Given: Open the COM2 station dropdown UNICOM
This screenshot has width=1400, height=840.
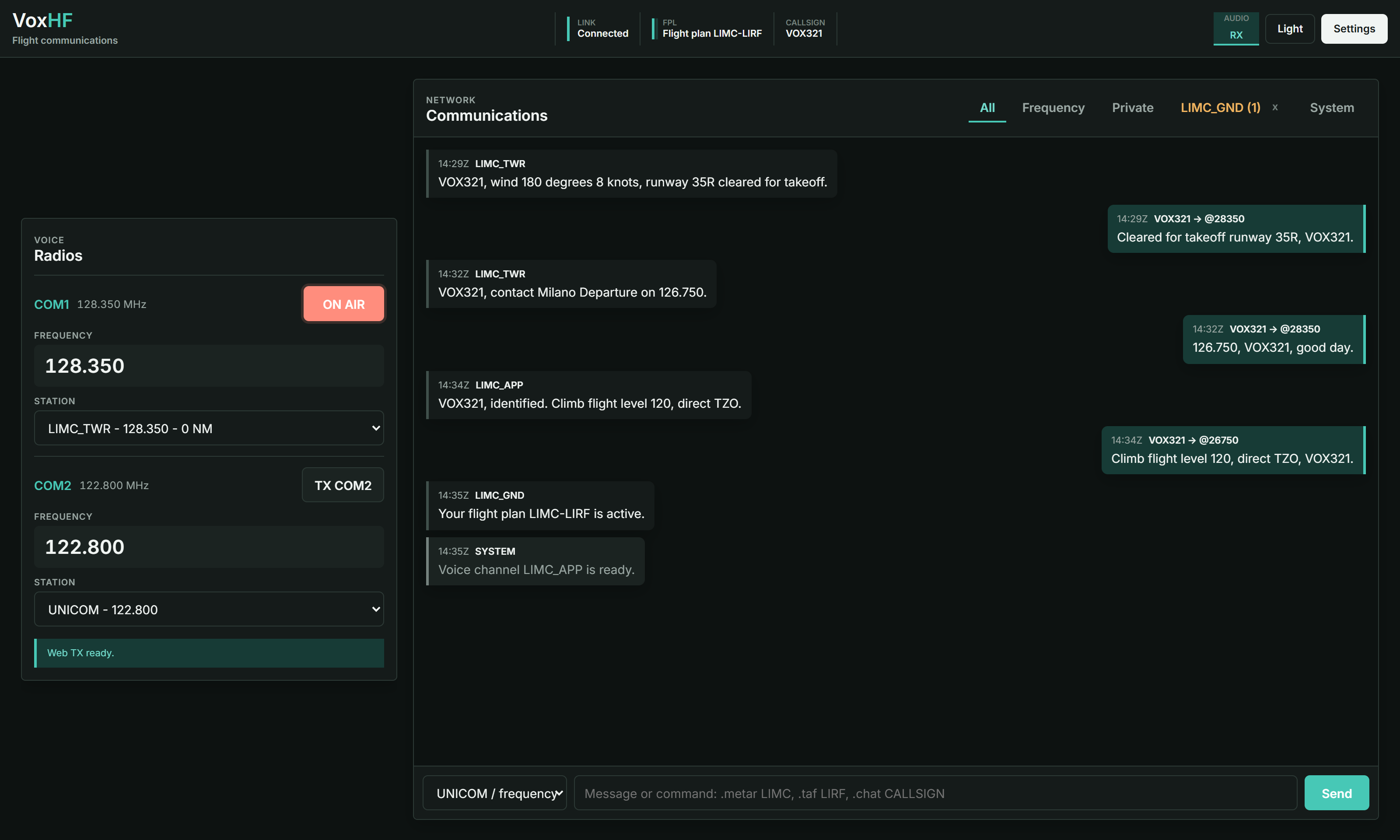Looking at the screenshot, I should pyautogui.click(x=209, y=609).
